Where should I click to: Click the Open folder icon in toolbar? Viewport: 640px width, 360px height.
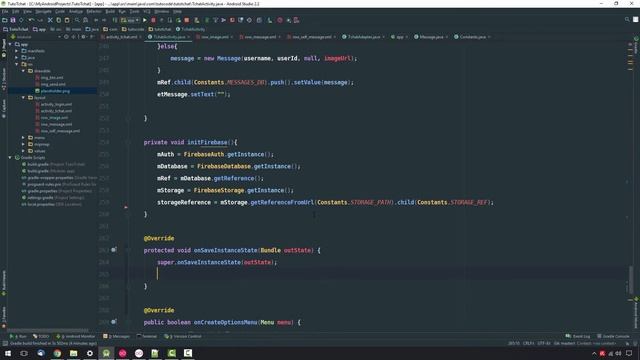[x=4, y=20]
